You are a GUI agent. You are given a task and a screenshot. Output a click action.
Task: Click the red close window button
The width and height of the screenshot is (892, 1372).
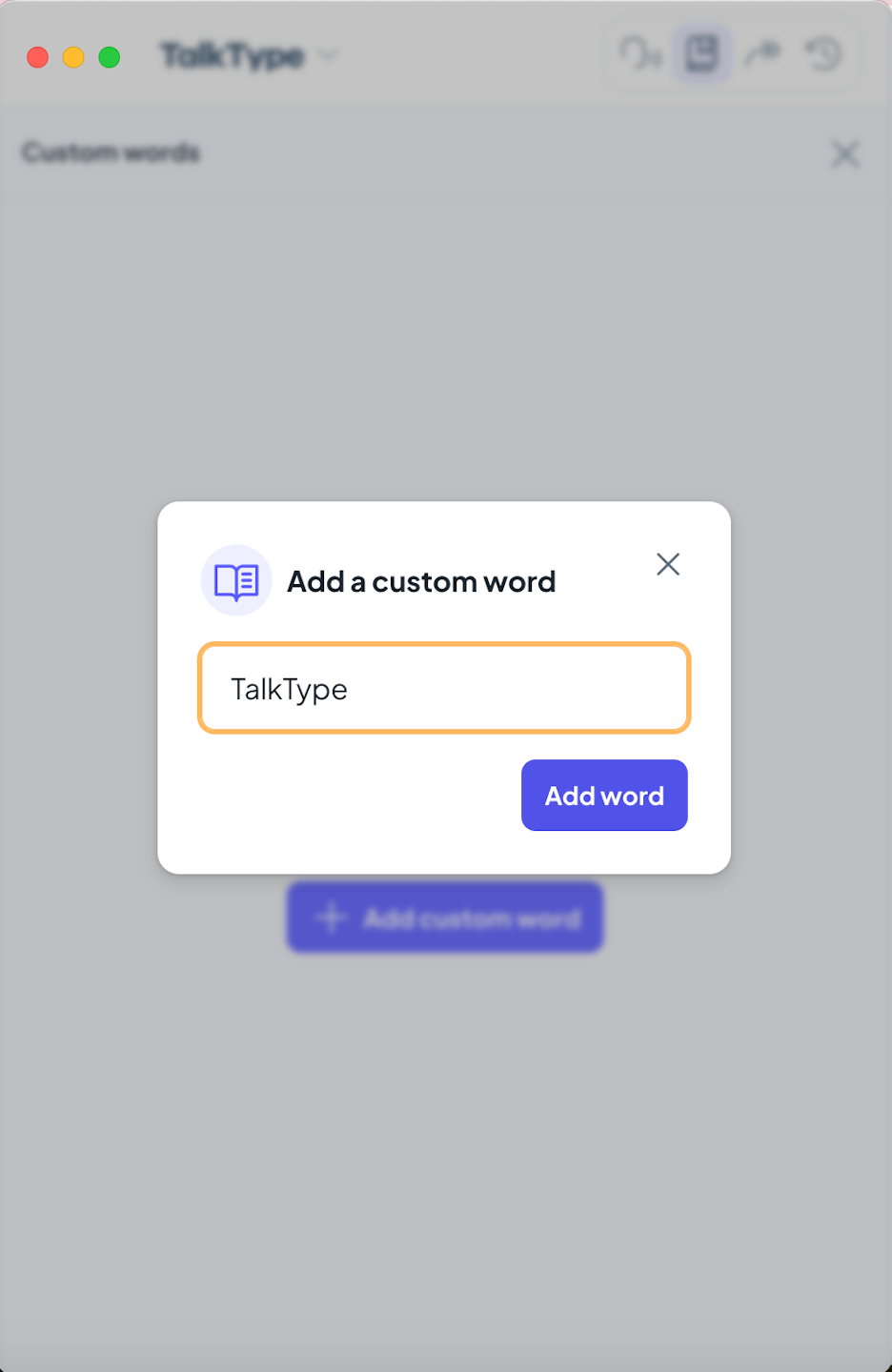point(38,57)
